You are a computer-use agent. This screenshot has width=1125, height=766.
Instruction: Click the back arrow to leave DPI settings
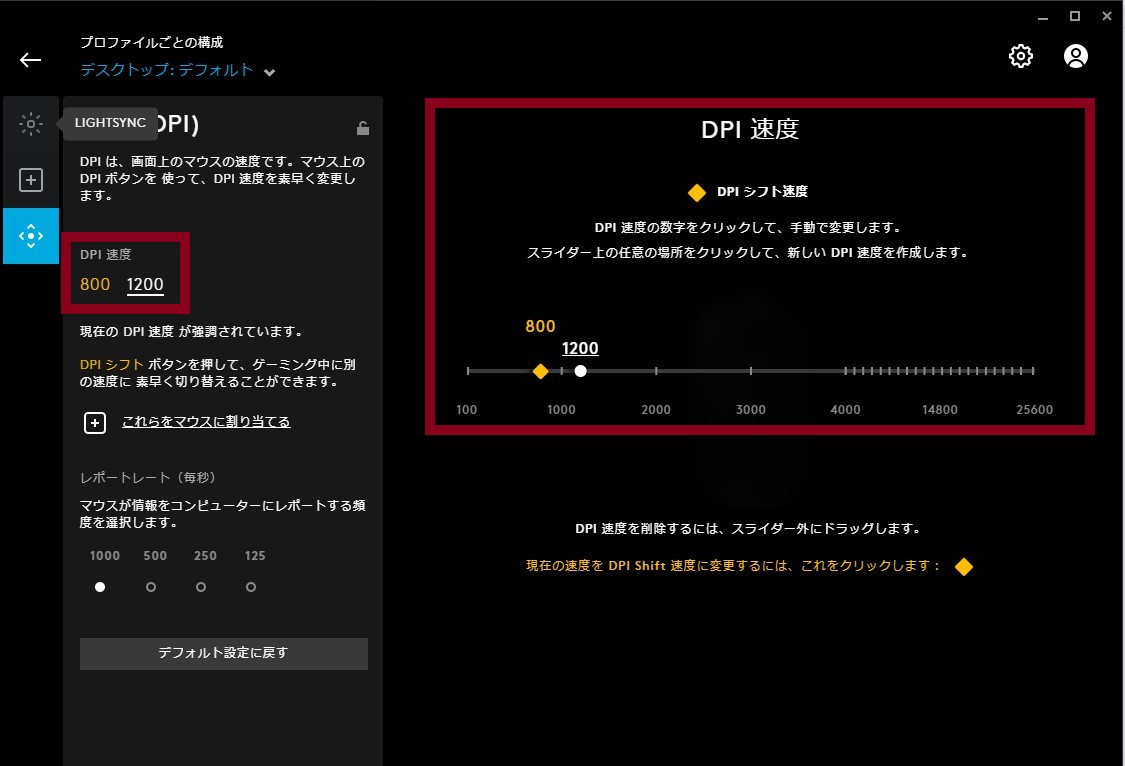coord(30,60)
